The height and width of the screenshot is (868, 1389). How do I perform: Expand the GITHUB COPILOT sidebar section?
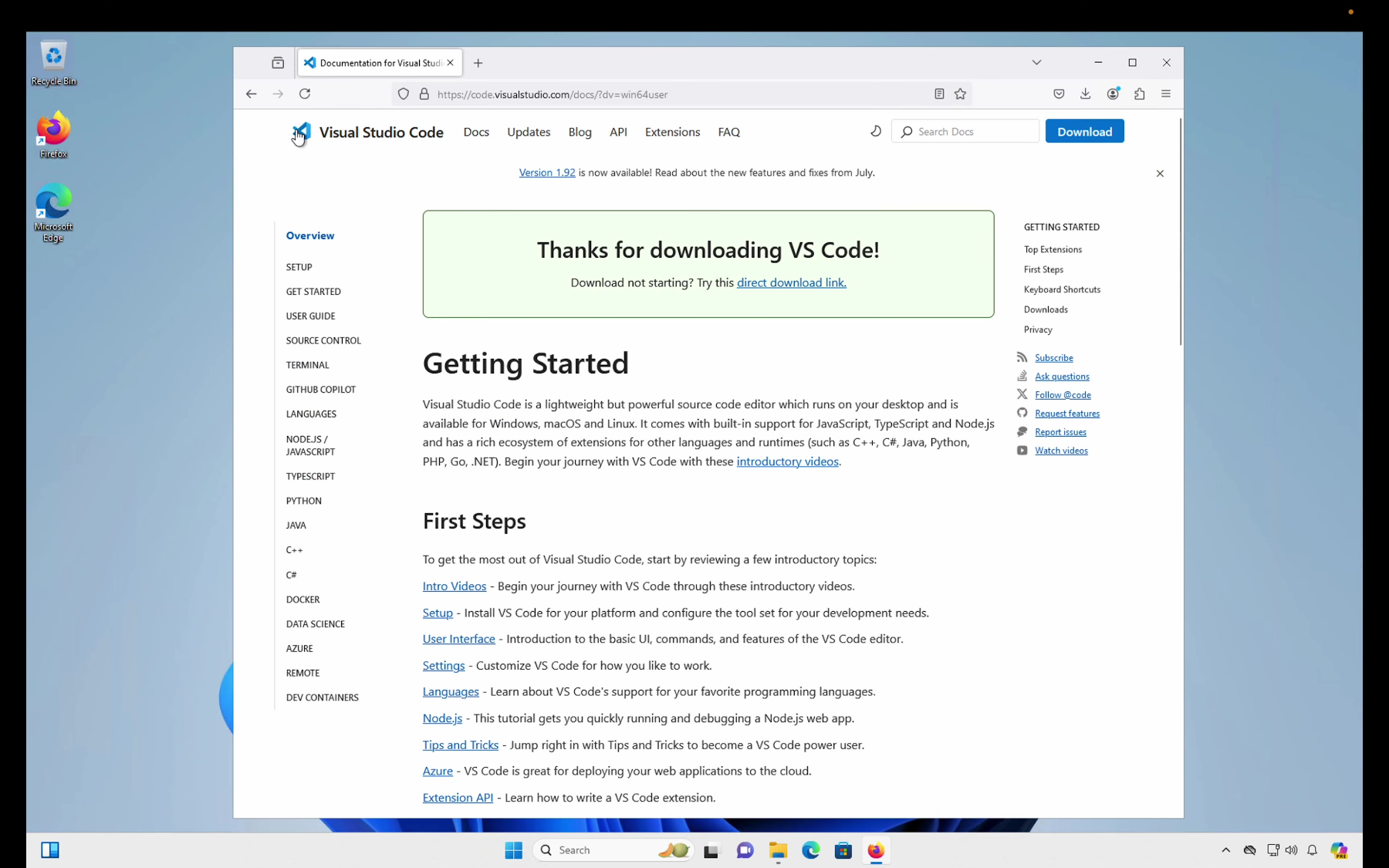321,390
